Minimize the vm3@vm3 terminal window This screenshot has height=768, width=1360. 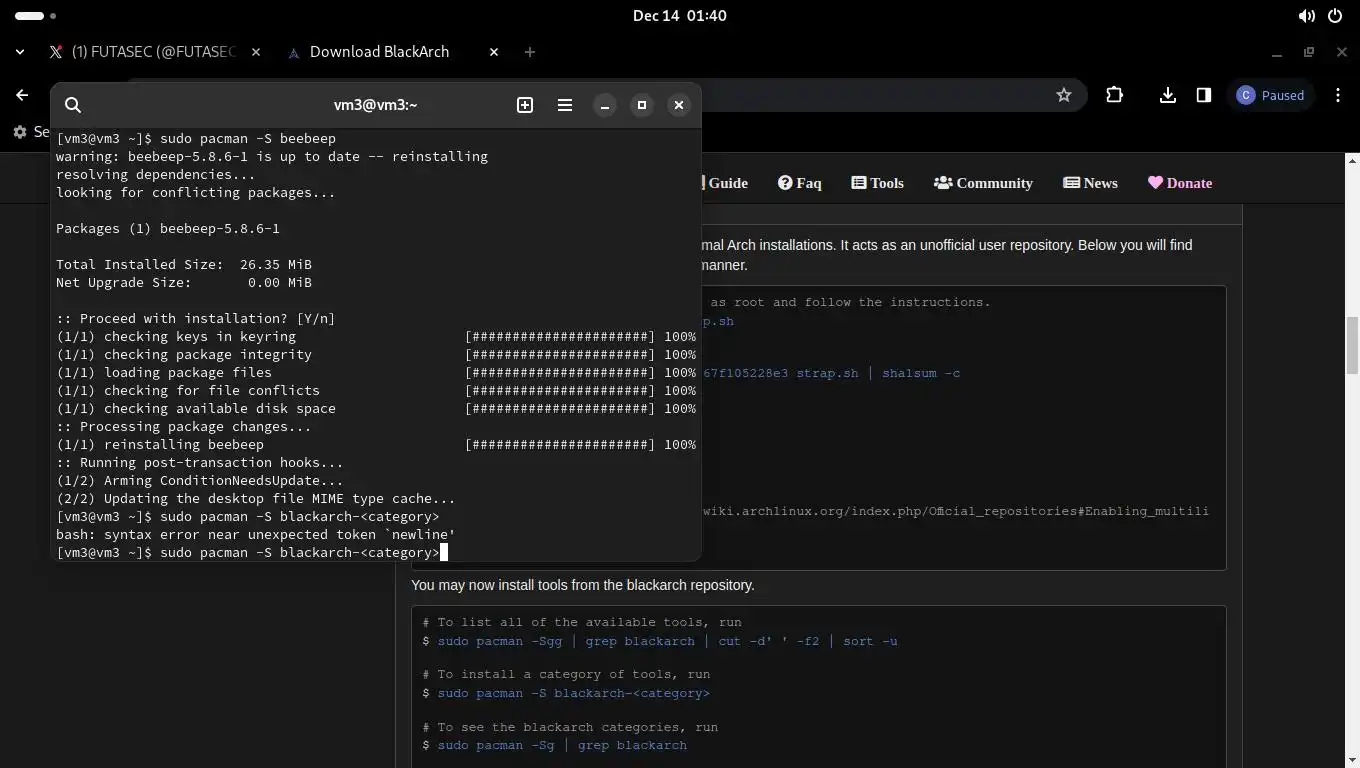pos(605,105)
